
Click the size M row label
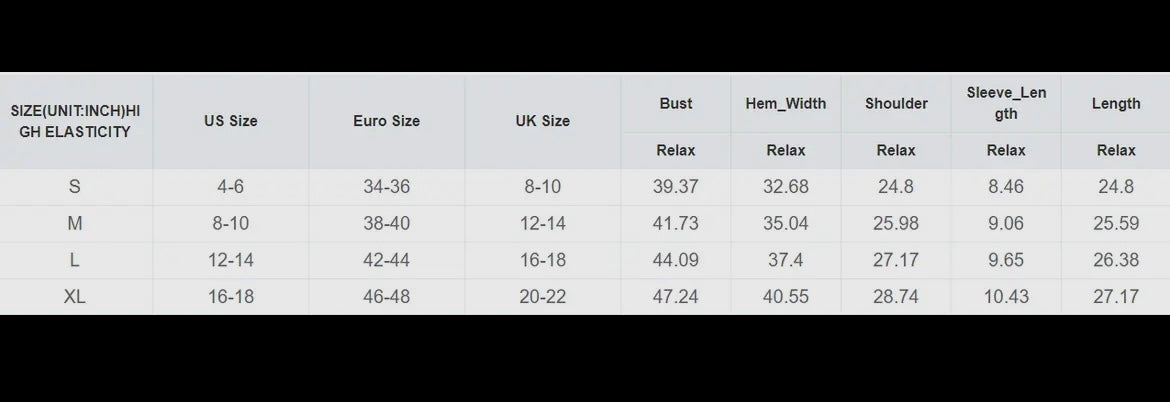pyautogui.click(x=75, y=224)
